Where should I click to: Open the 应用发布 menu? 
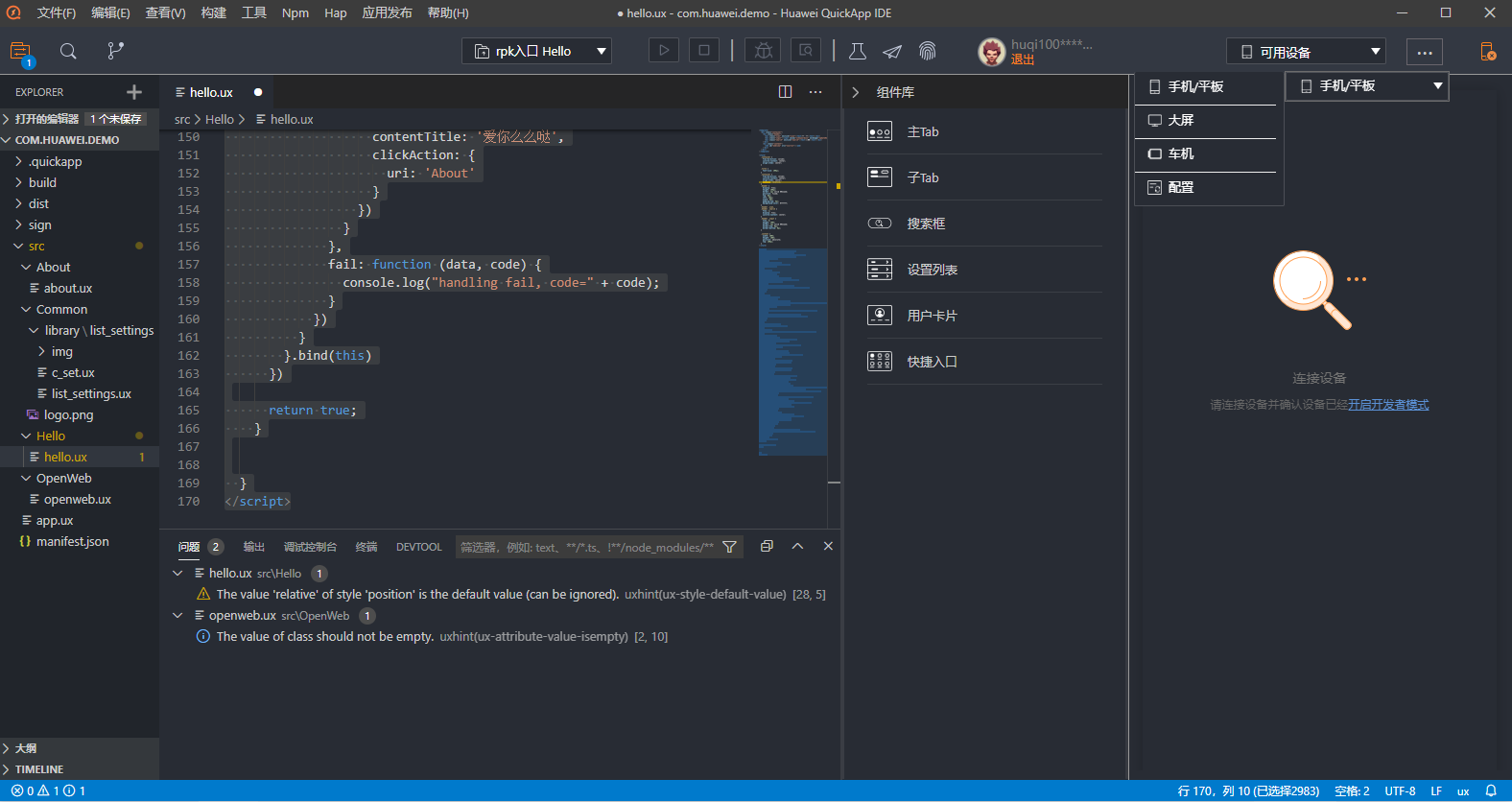point(387,12)
